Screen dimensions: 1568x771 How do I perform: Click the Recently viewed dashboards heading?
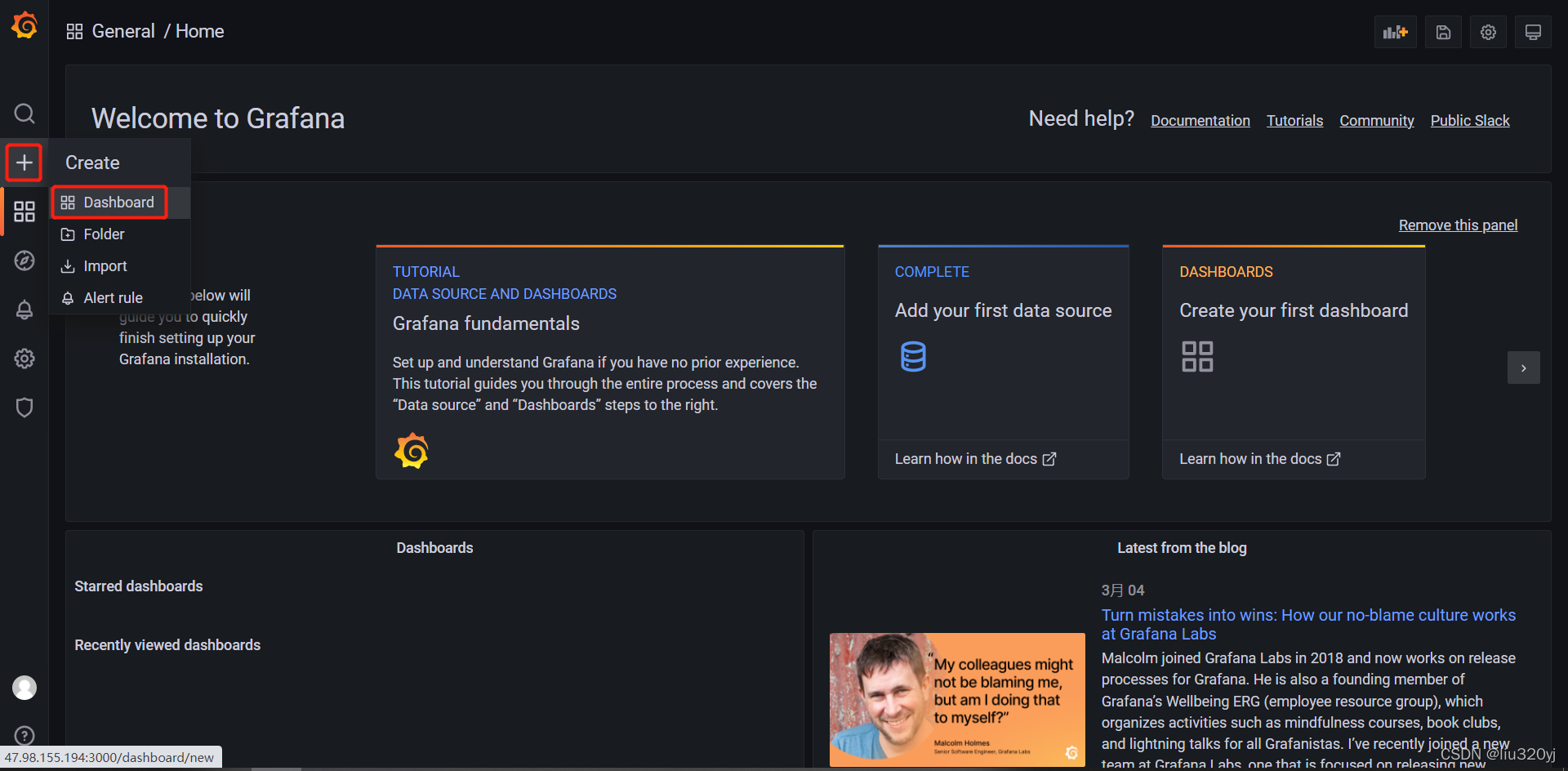click(167, 645)
